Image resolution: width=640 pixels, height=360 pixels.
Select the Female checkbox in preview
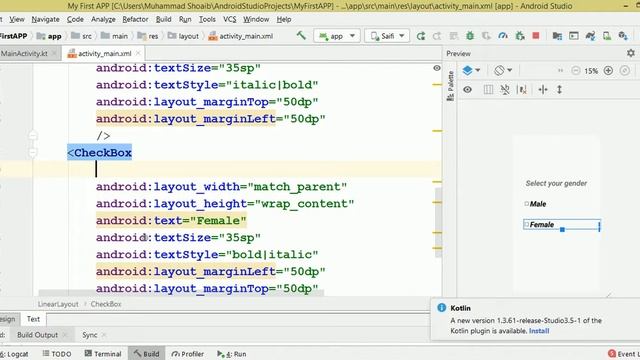(562, 225)
